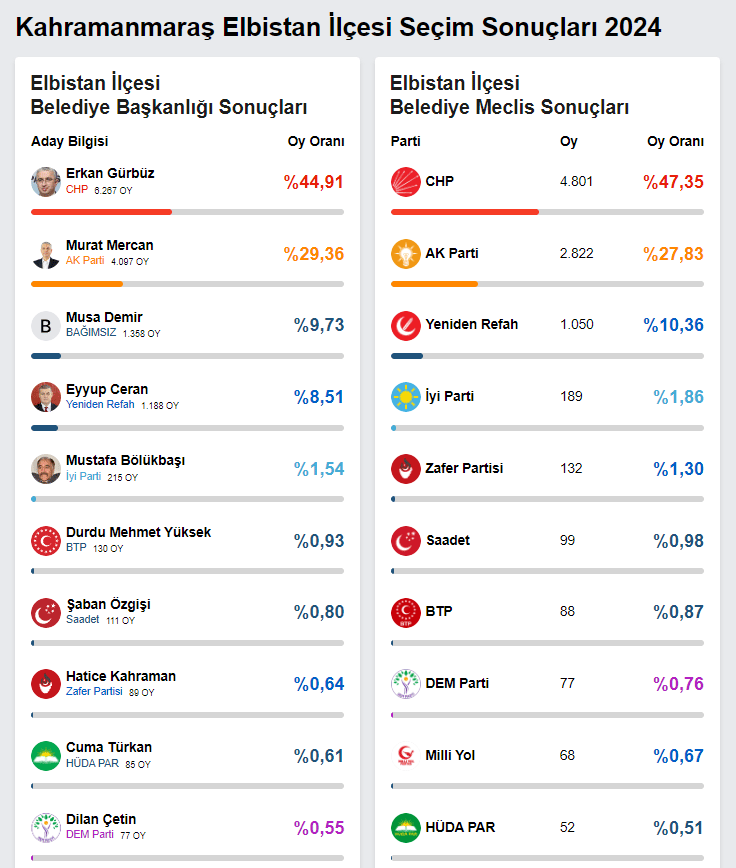Viewport: 736px width, 868px height.
Task: Click the DEM Parti tree logo in council list
Action: (406, 684)
